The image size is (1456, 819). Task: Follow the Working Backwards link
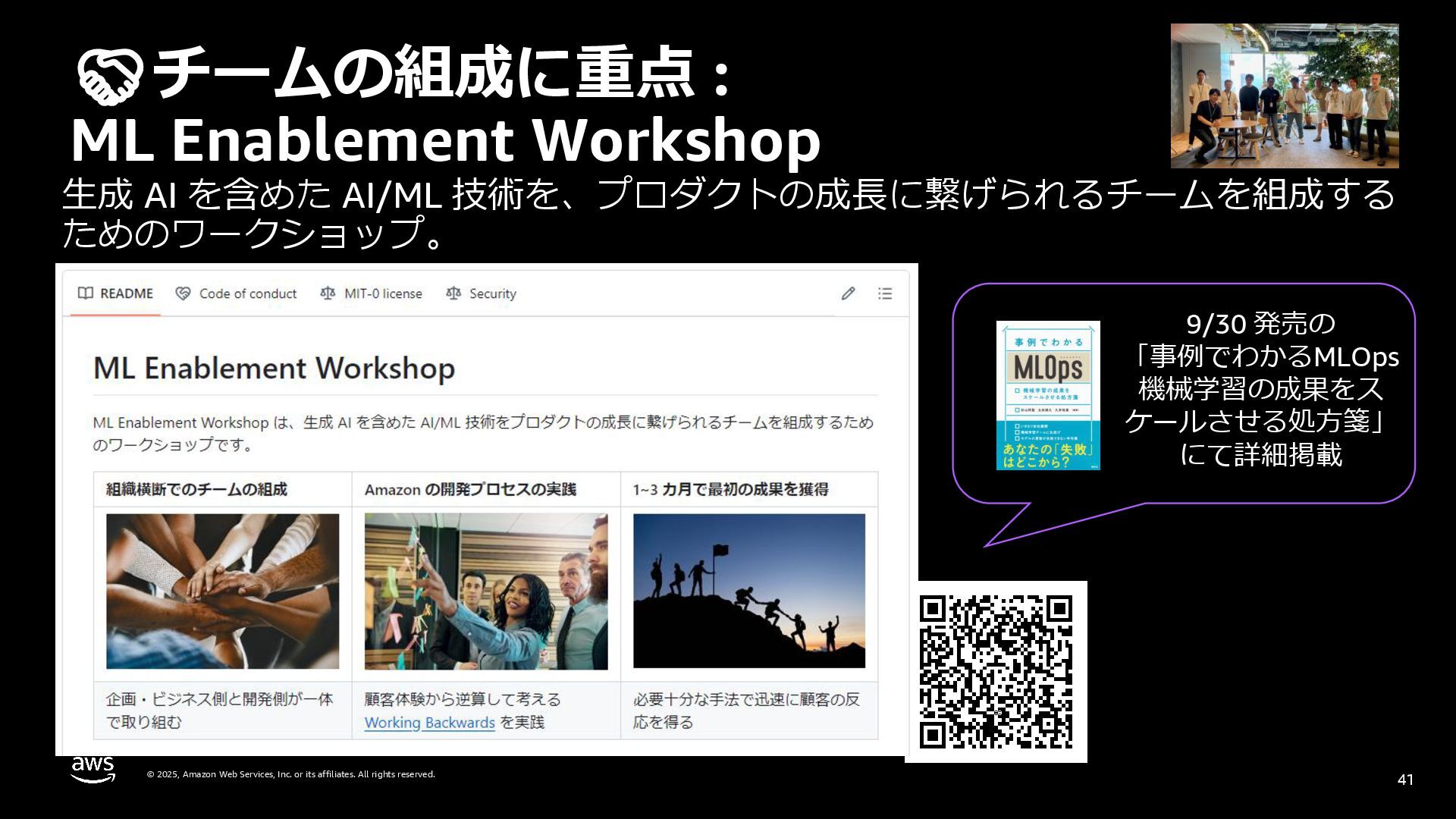[429, 723]
